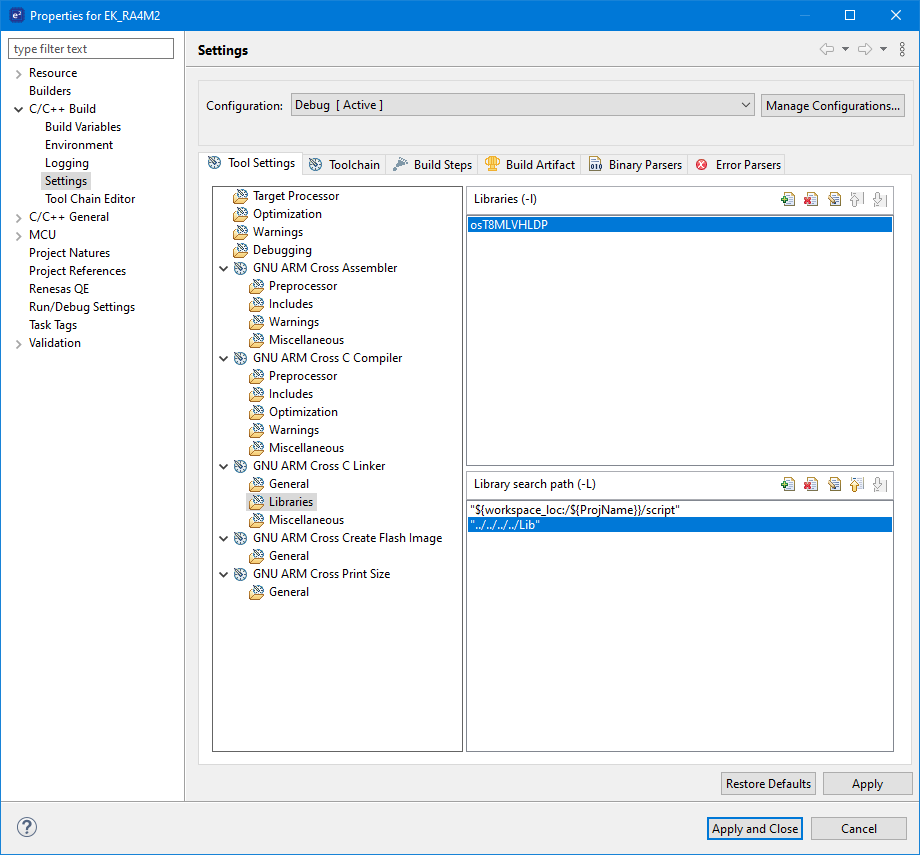The width and height of the screenshot is (920, 855).
Task: Click the type filter text field
Action: point(91,49)
